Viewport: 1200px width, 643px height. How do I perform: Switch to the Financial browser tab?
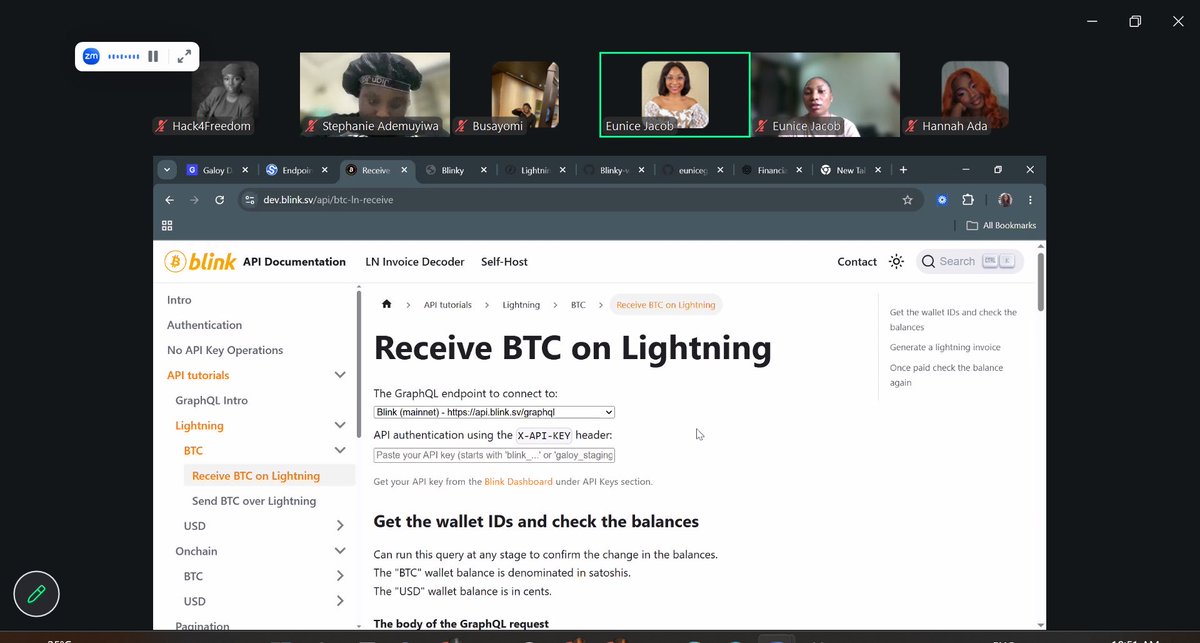click(x=770, y=170)
